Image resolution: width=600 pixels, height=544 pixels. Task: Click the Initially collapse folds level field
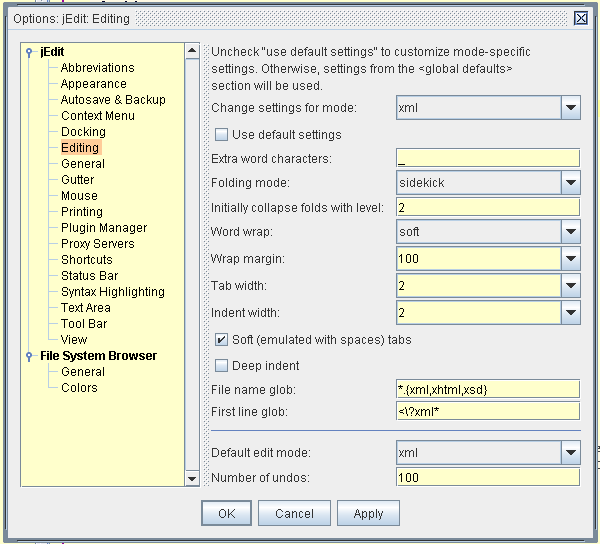click(x=488, y=207)
